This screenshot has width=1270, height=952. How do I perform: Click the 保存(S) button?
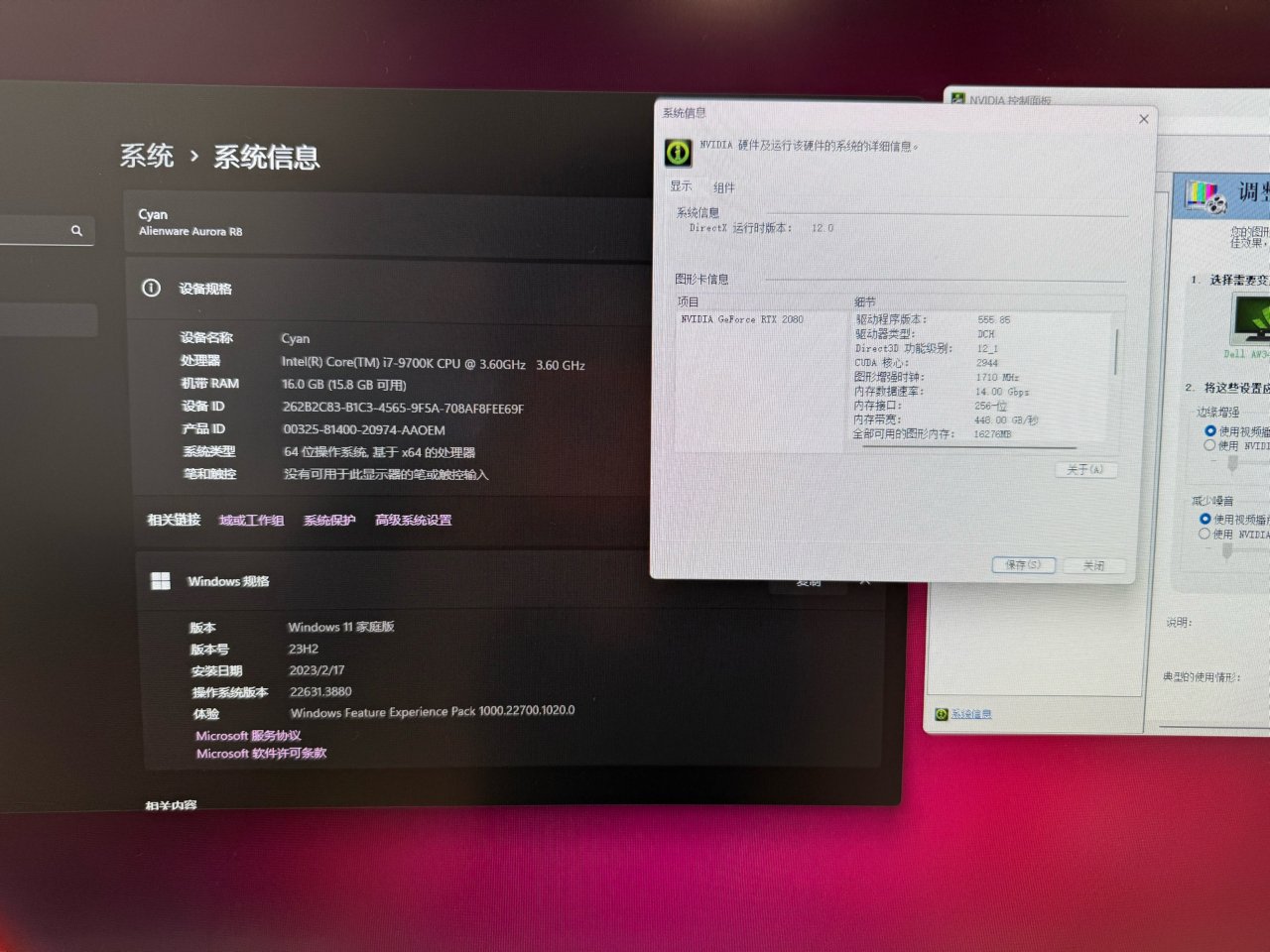pyautogui.click(x=1023, y=564)
